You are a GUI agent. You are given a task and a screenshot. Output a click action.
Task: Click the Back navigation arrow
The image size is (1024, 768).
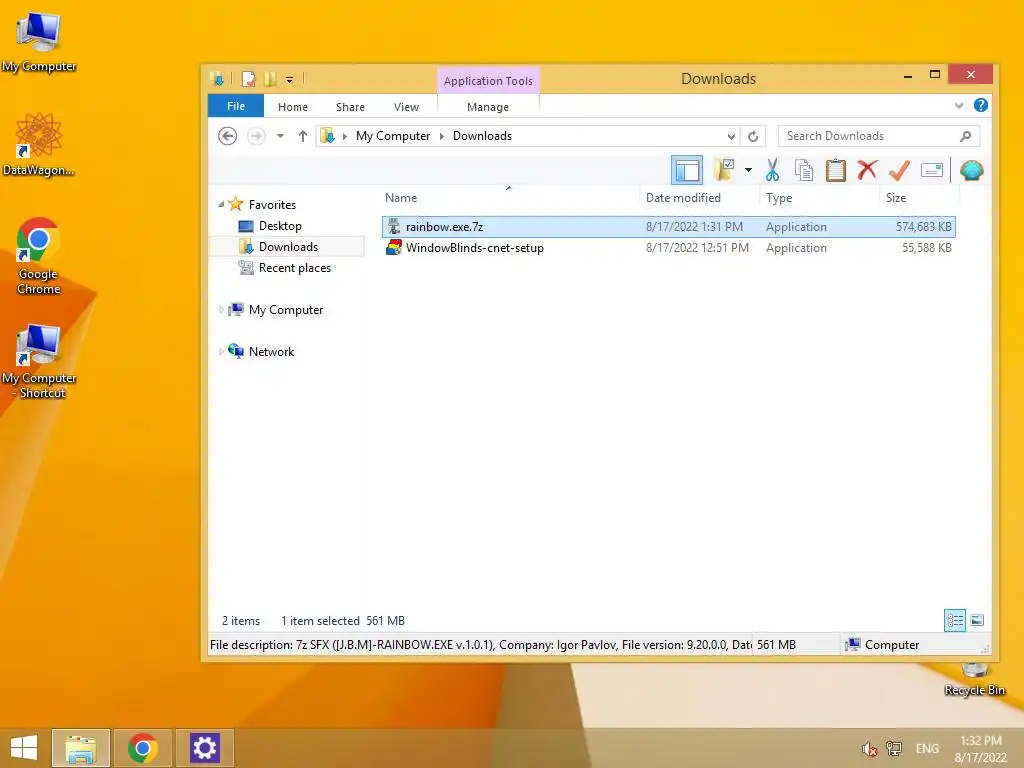(x=227, y=136)
